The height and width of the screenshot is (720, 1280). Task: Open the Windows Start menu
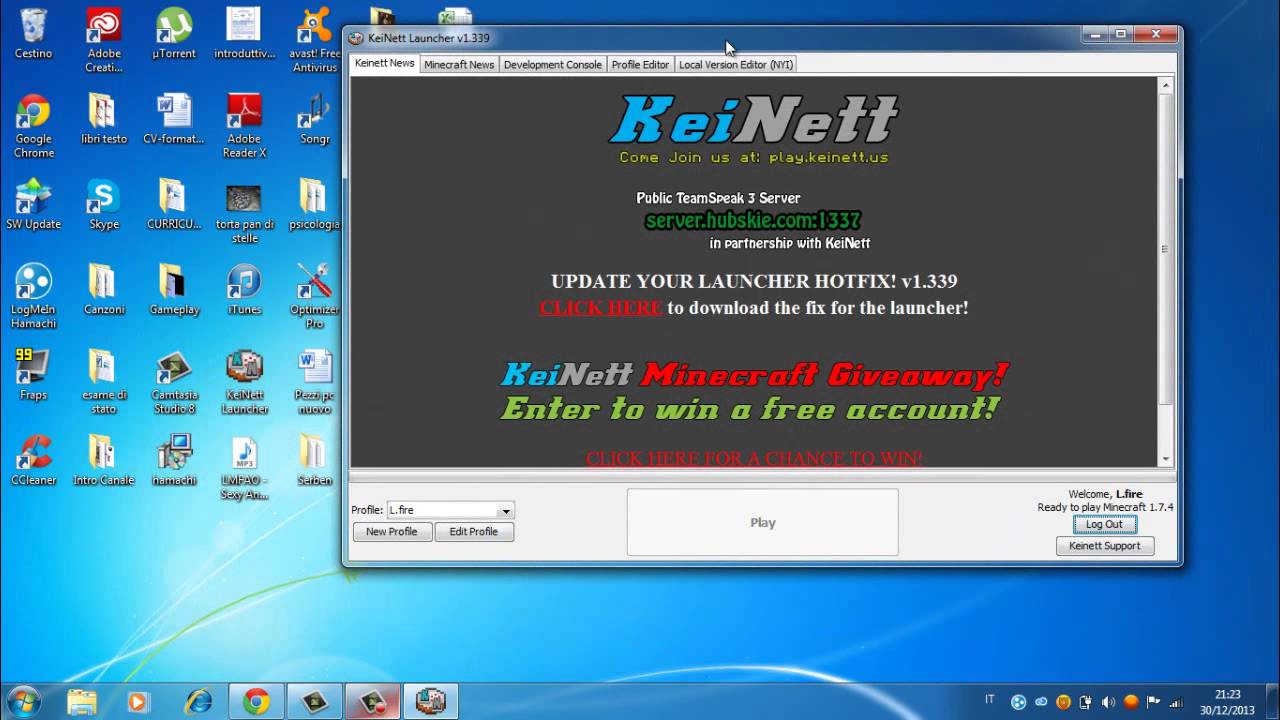(24, 701)
